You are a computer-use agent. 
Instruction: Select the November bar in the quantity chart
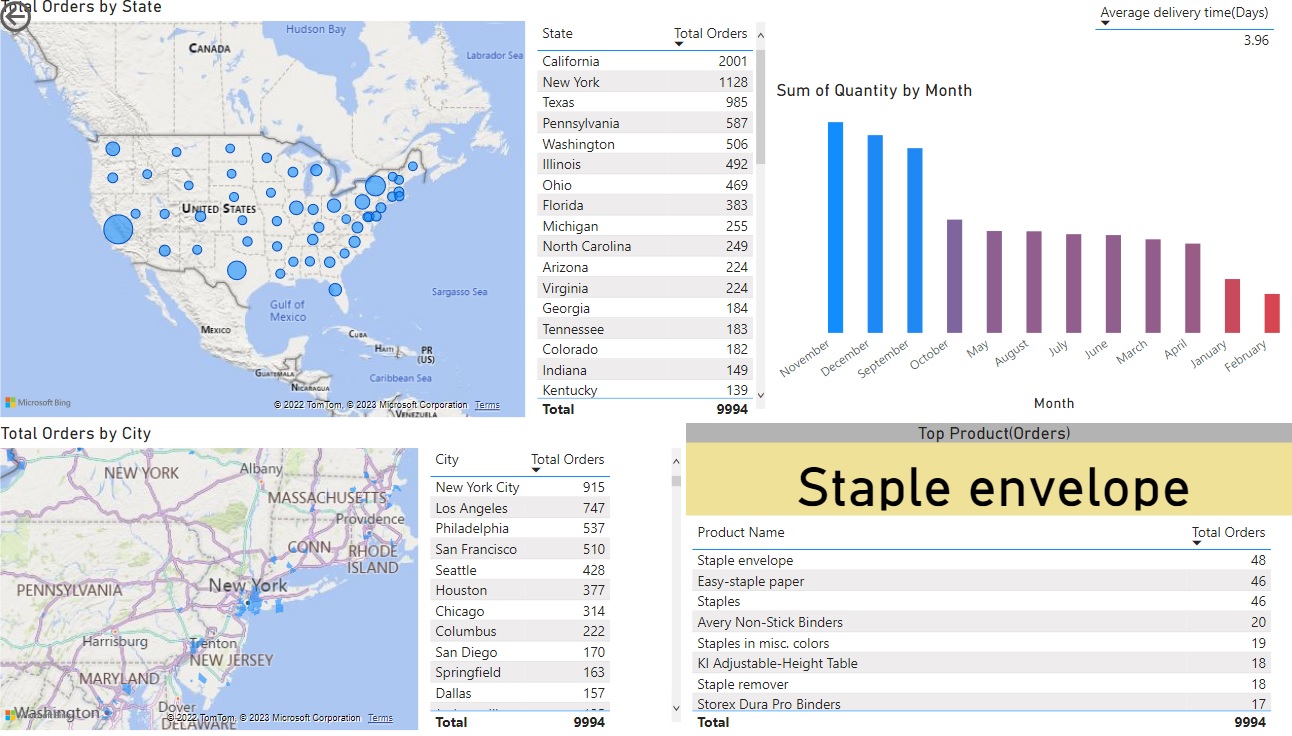click(836, 230)
